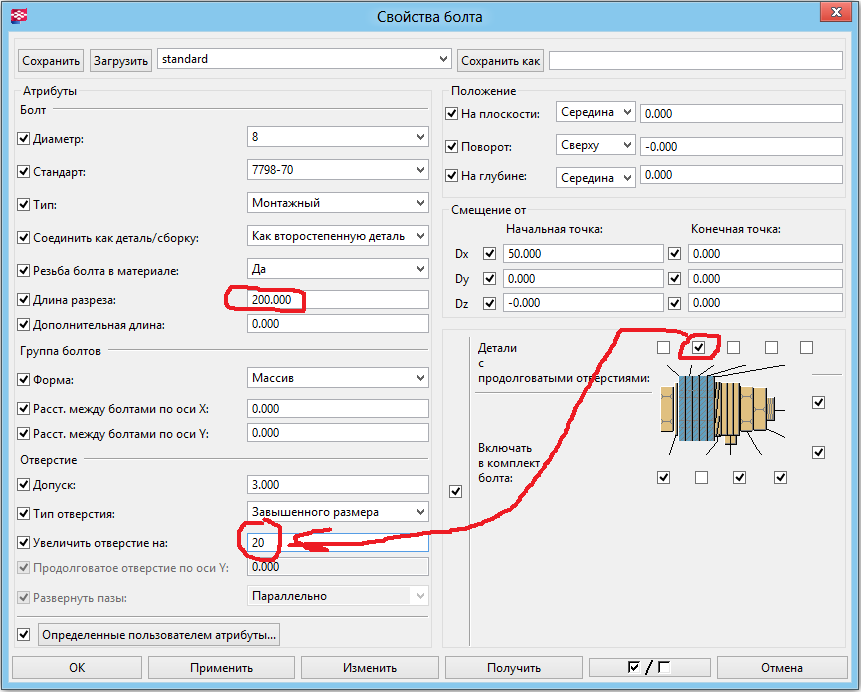Image resolution: width=861 pixels, height=692 pixels.
Task: Click the Tekla application icon in title bar
Action: 19,16
